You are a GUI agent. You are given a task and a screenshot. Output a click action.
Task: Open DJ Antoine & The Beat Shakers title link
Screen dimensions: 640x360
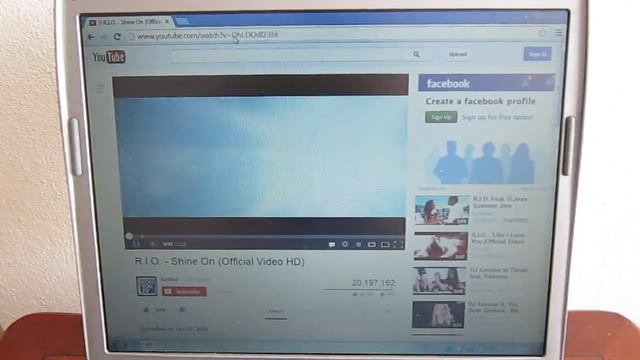[x=493, y=307]
